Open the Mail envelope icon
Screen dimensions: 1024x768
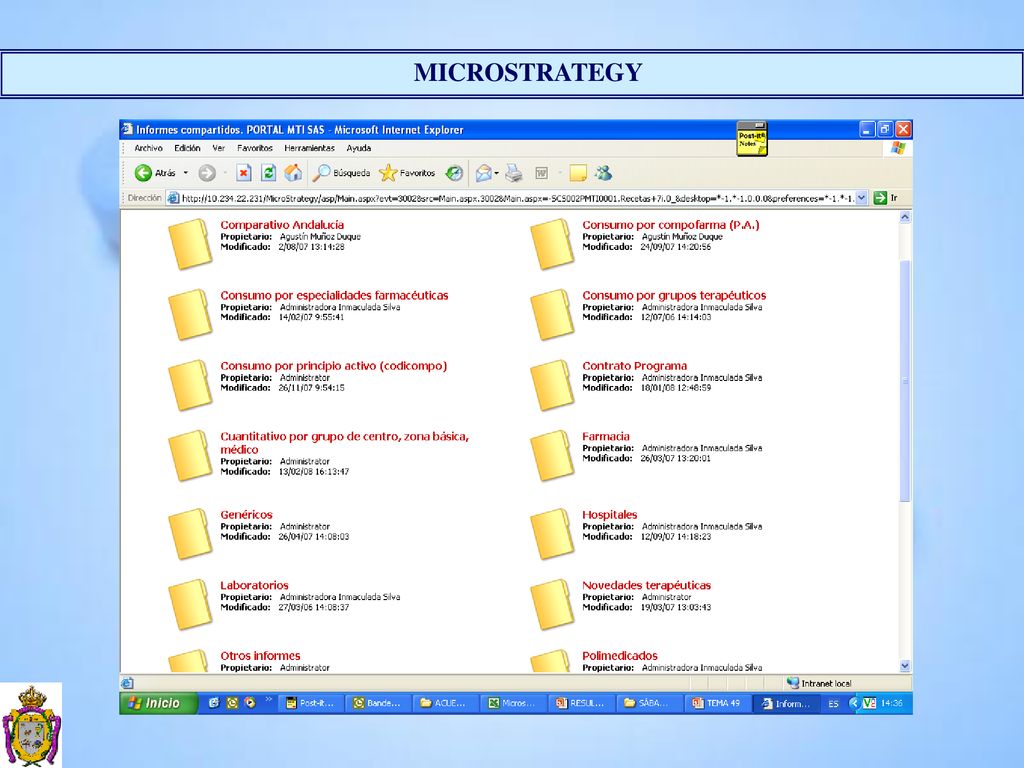coord(483,173)
